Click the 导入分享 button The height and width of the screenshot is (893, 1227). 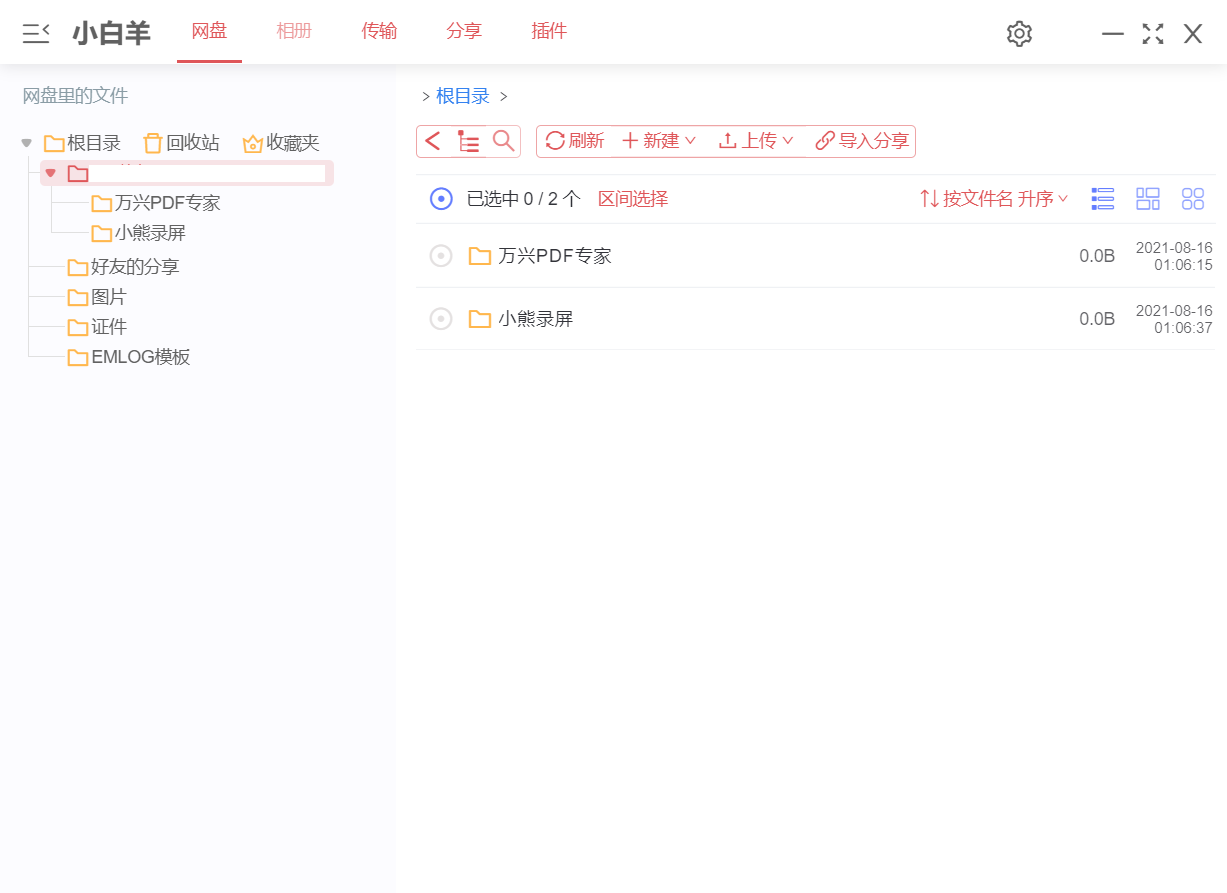coord(862,141)
